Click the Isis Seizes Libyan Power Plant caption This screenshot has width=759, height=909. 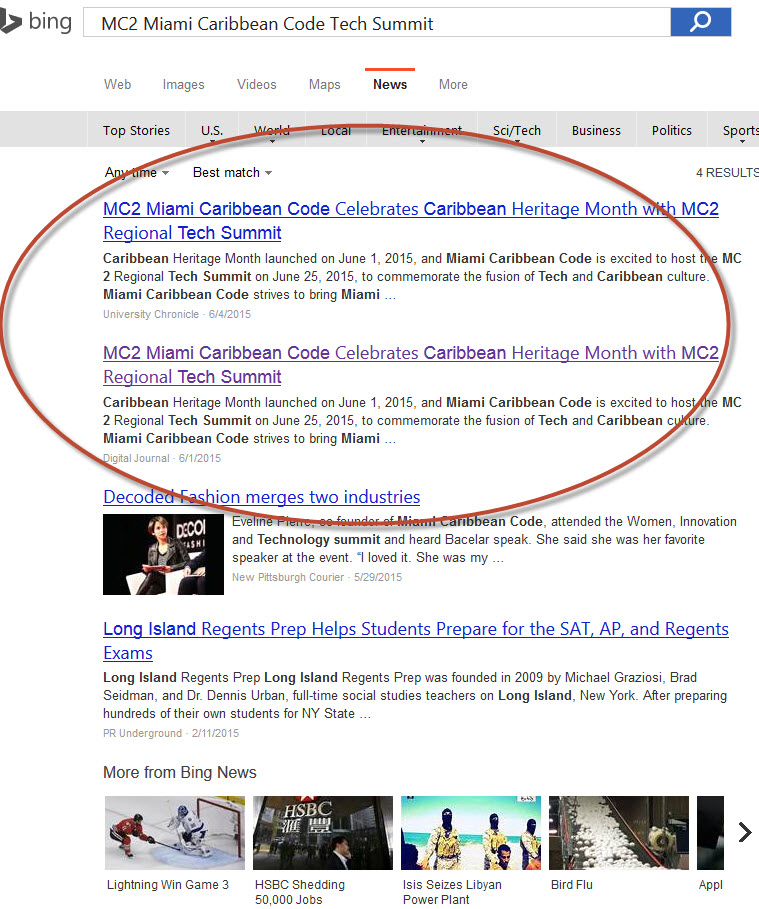[x=452, y=892]
